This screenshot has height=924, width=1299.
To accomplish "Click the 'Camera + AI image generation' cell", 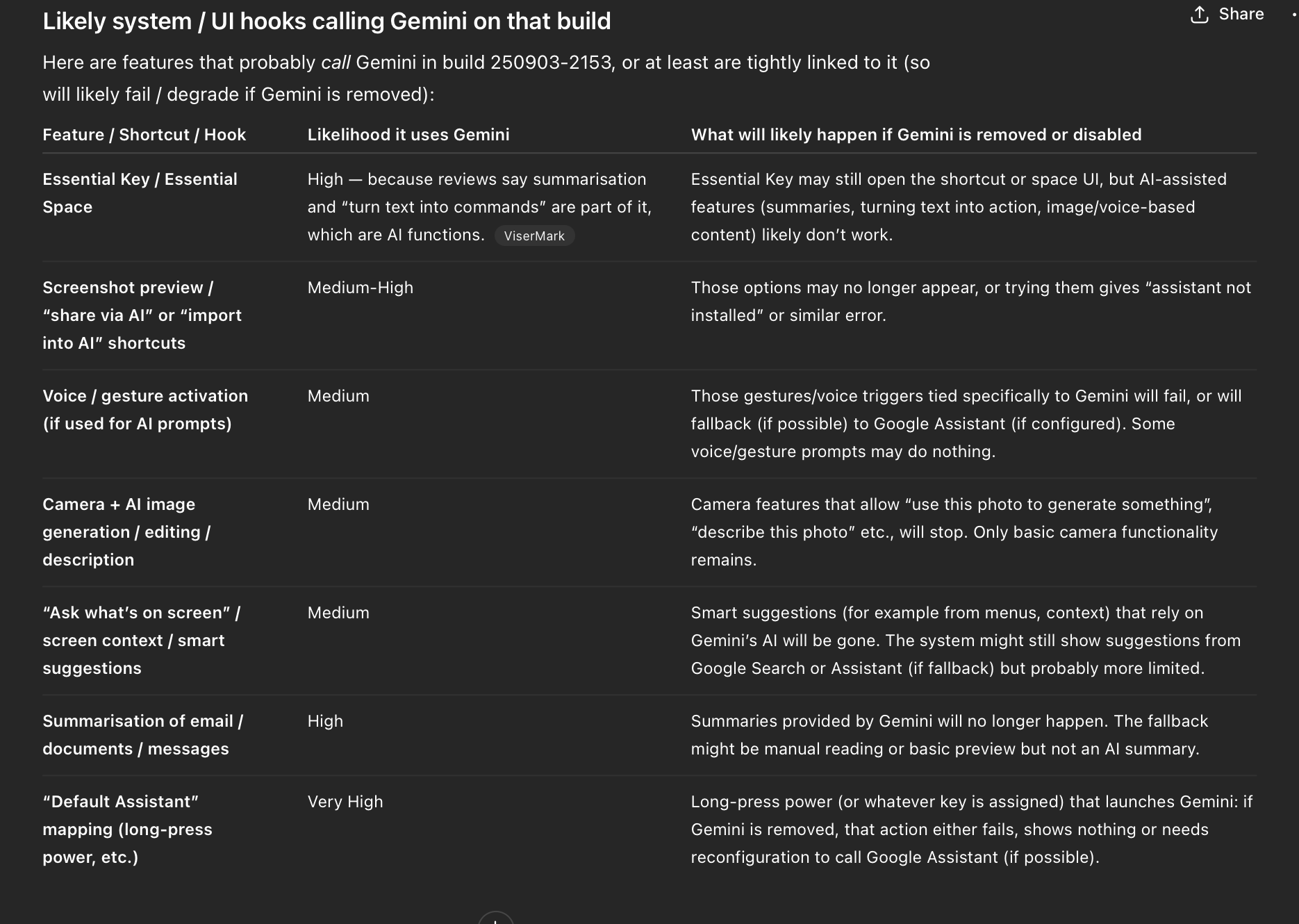I will (x=126, y=532).
